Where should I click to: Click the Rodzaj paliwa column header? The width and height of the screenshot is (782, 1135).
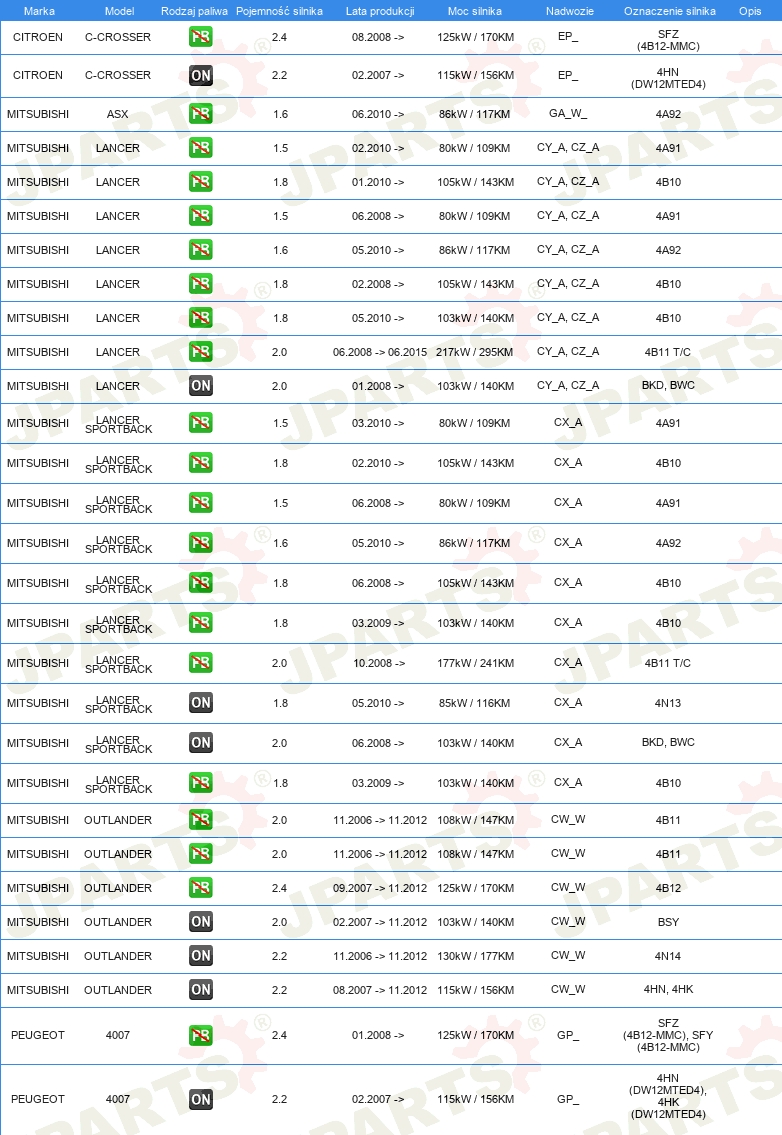(x=194, y=11)
